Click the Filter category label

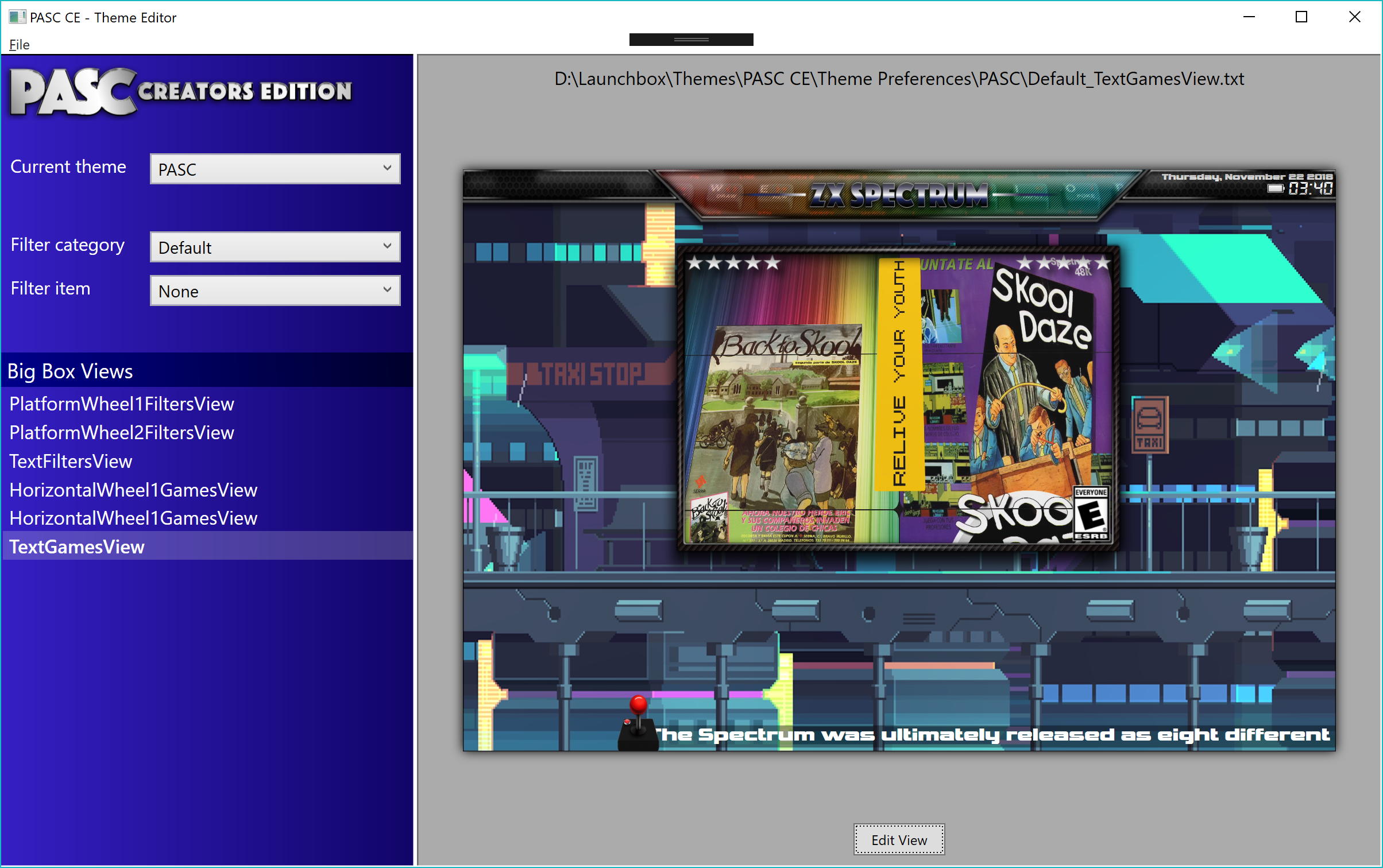pyautogui.click(x=68, y=245)
